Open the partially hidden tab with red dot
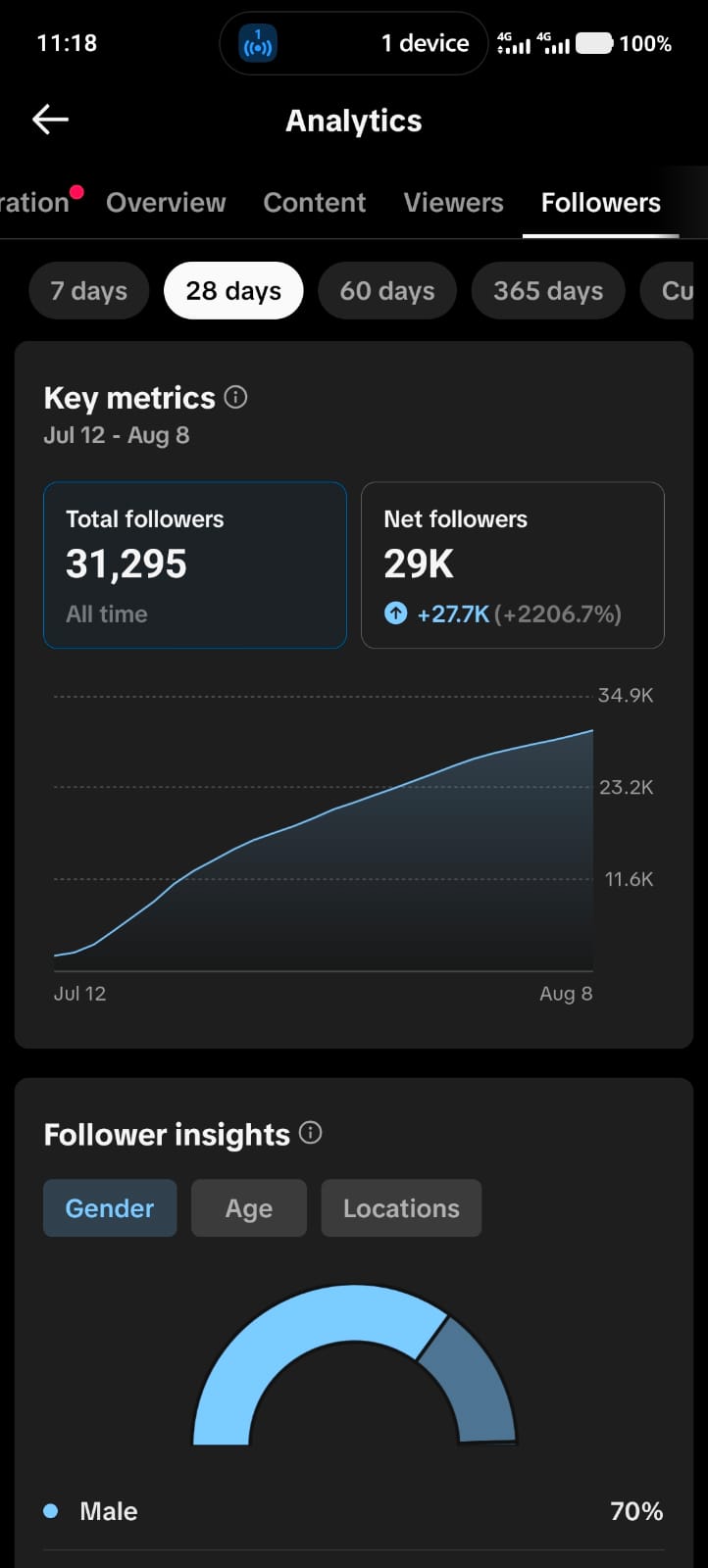Image resolution: width=708 pixels, height=1568 pixels. [x=37, y=203]
